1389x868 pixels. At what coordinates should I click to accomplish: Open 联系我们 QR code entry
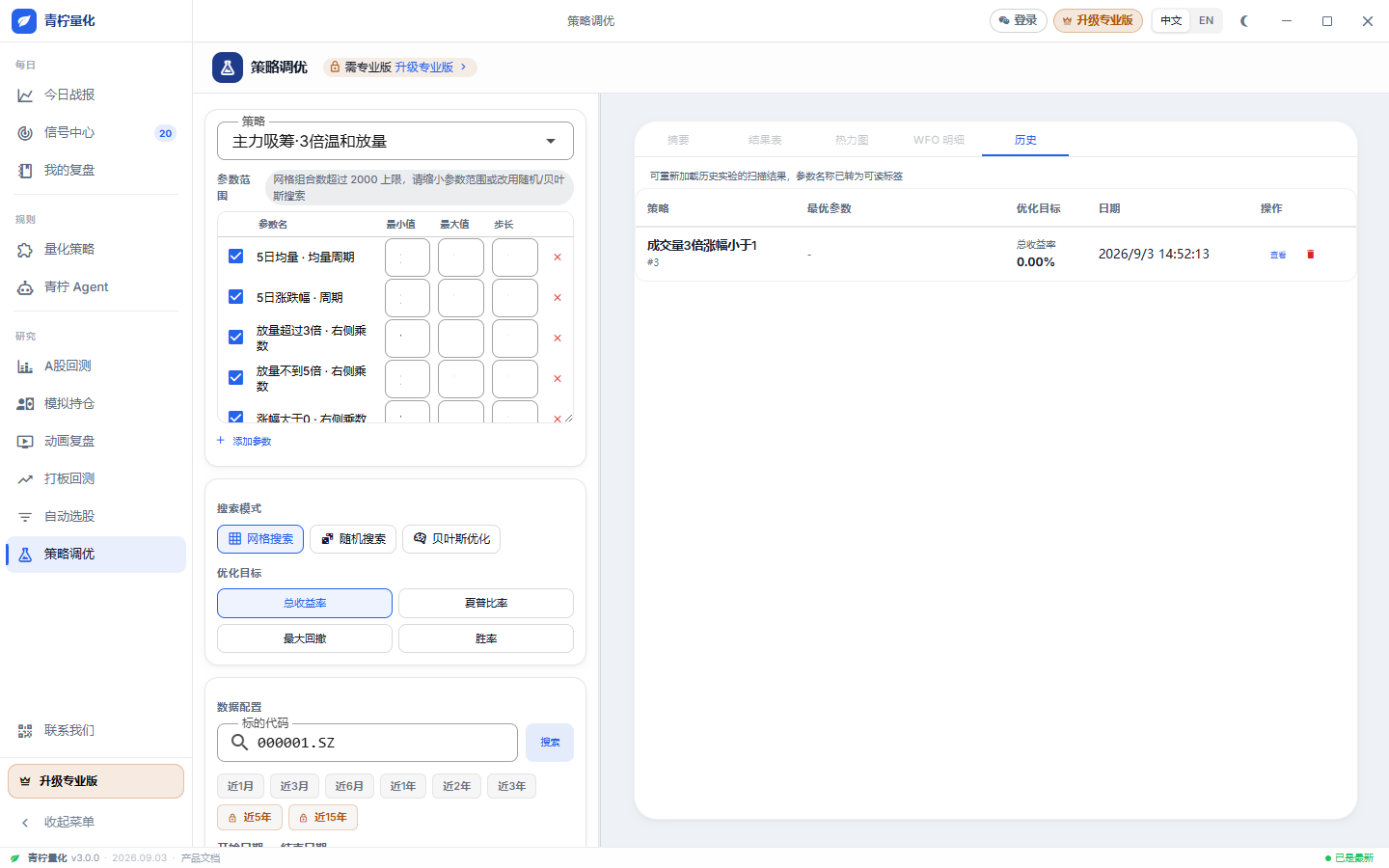95,730
